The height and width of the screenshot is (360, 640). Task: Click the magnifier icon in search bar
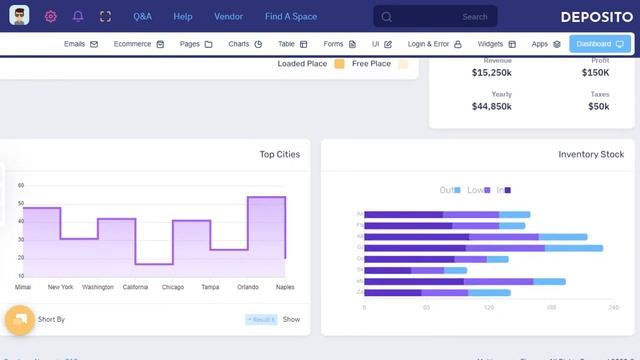pos(387,17)
